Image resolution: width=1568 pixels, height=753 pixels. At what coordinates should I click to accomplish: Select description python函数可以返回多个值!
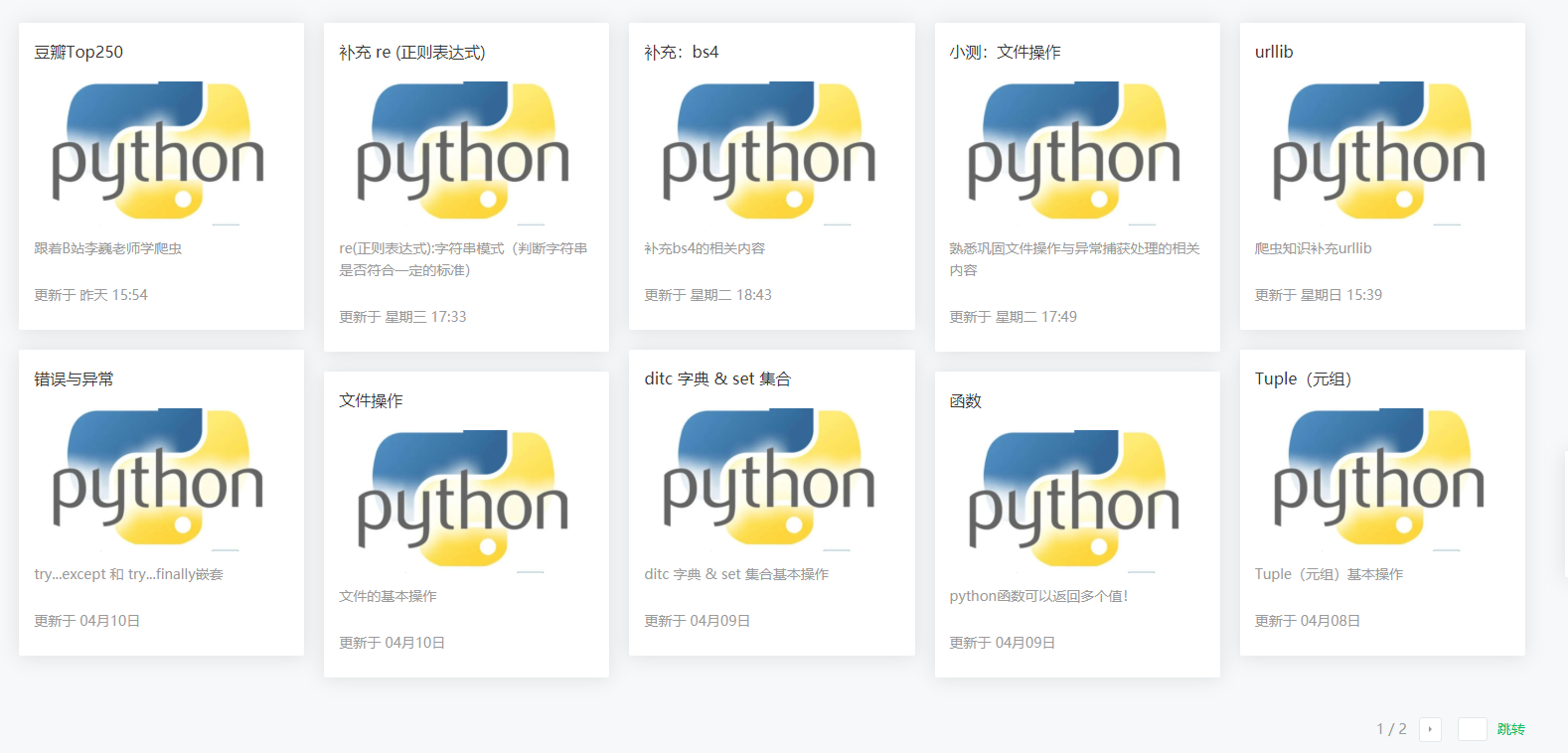tap(1038, 596)
